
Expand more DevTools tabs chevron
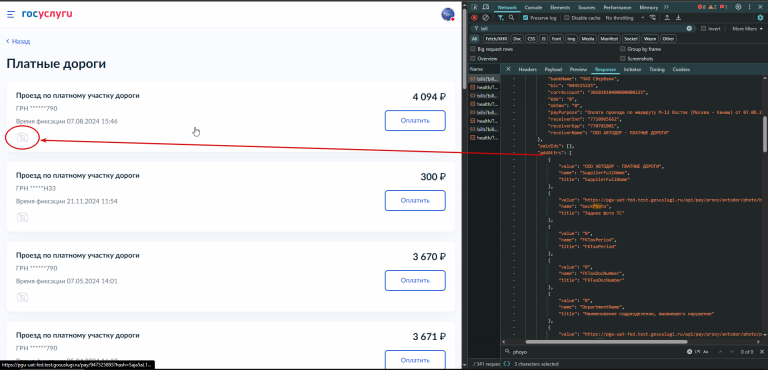click(x=666, y=7)
